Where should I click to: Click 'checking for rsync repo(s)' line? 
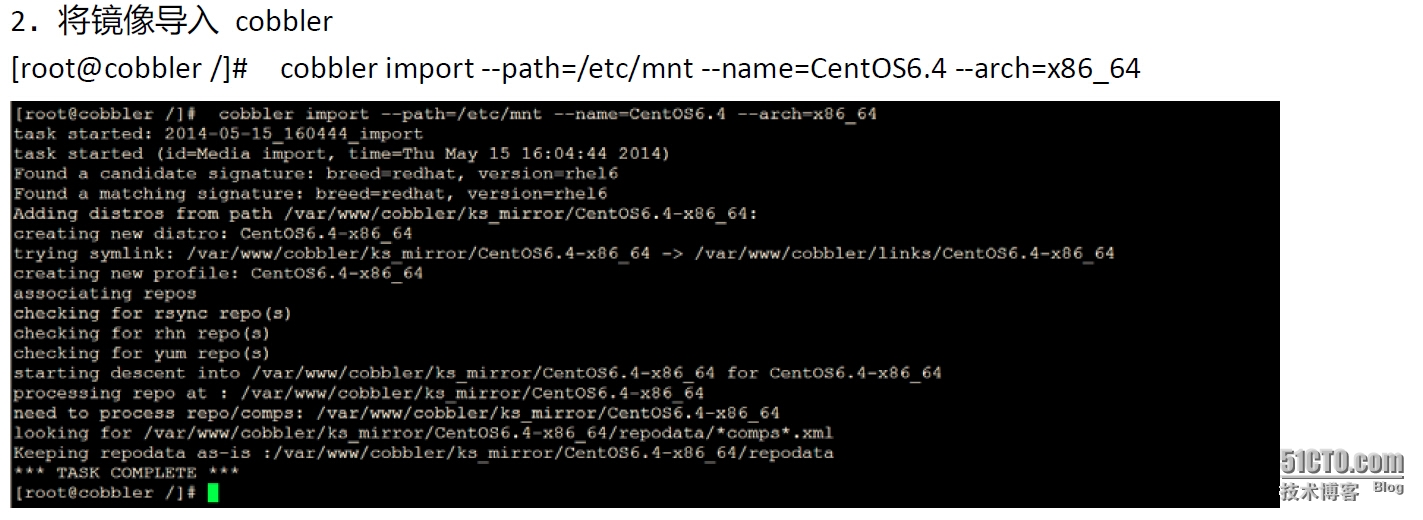pos(153,313)
